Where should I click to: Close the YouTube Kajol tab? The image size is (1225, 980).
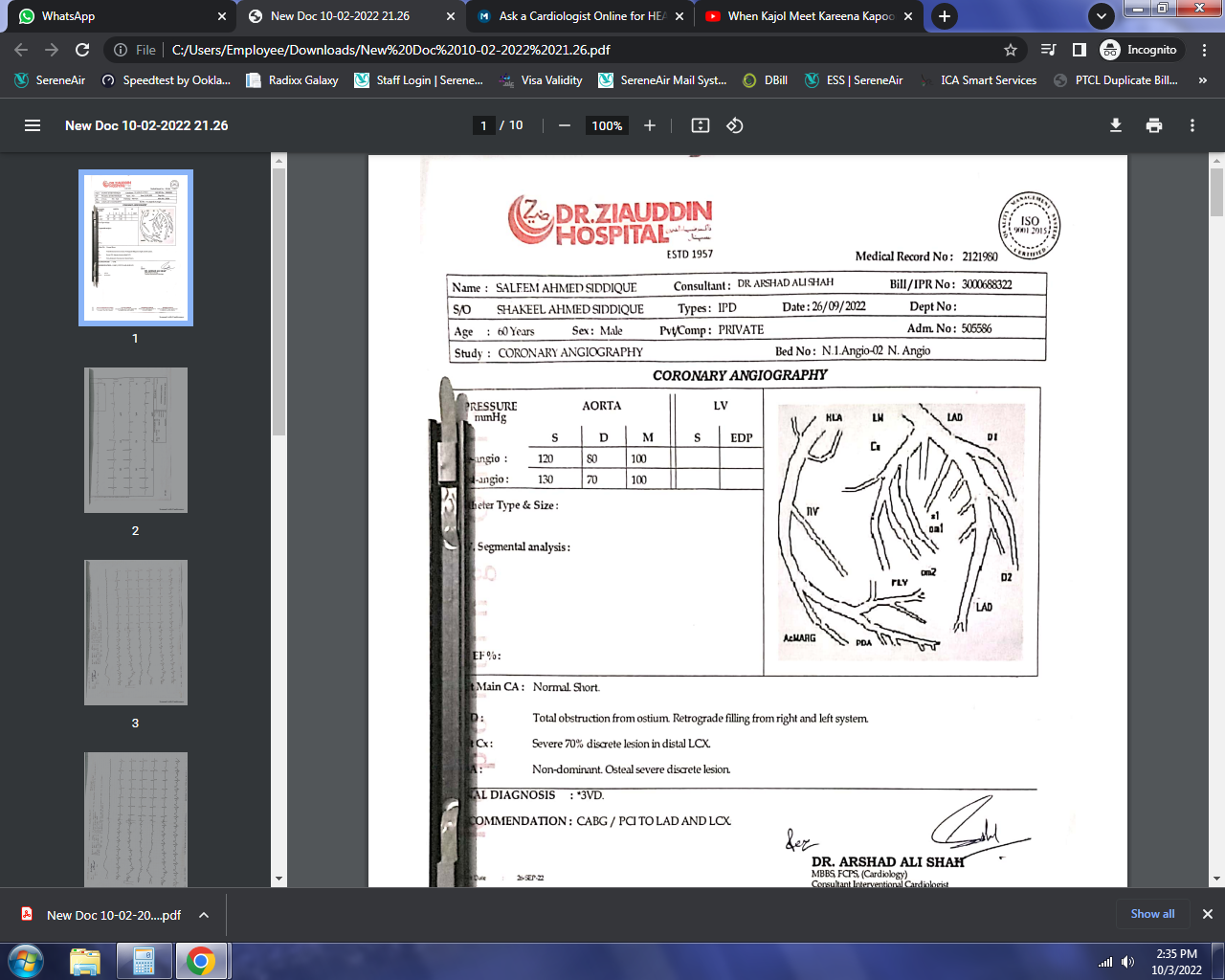click(x=908, y=16)
